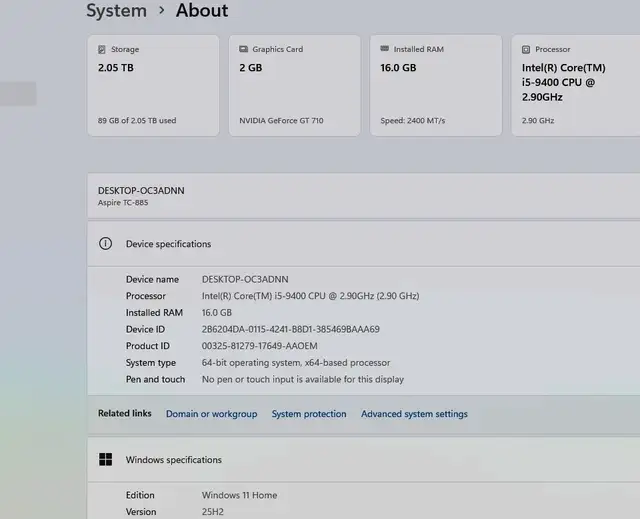Click the 89 GB of 2.05 TB used text
640x519 pixels.
137,120
